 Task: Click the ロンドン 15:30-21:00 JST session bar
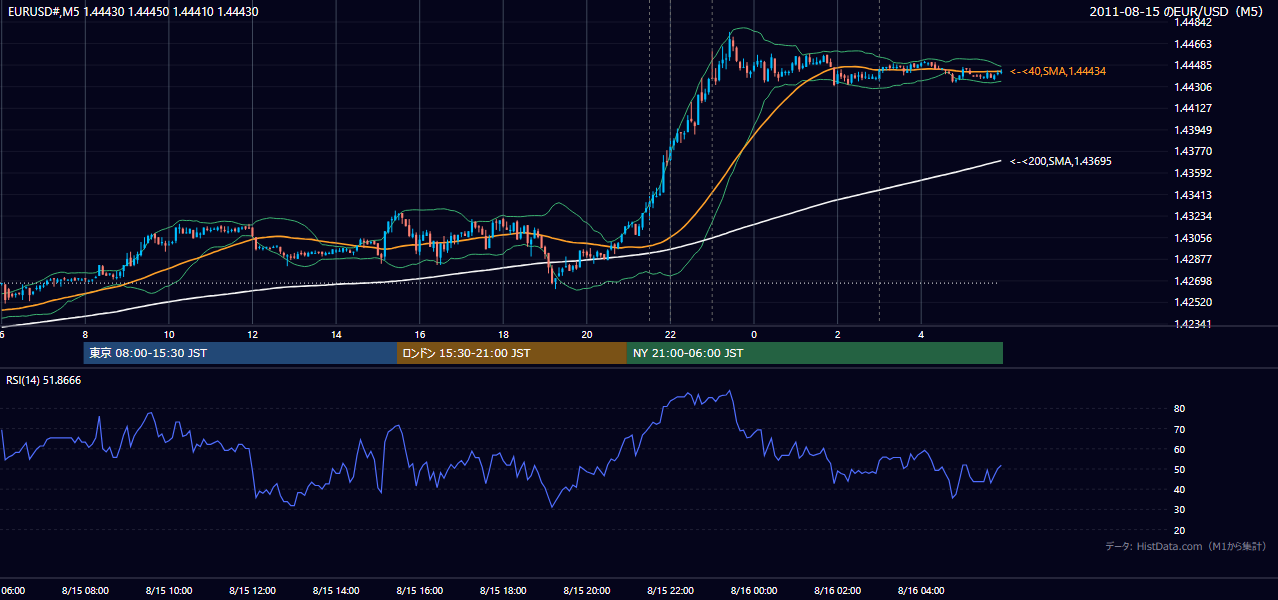[512, 353]
